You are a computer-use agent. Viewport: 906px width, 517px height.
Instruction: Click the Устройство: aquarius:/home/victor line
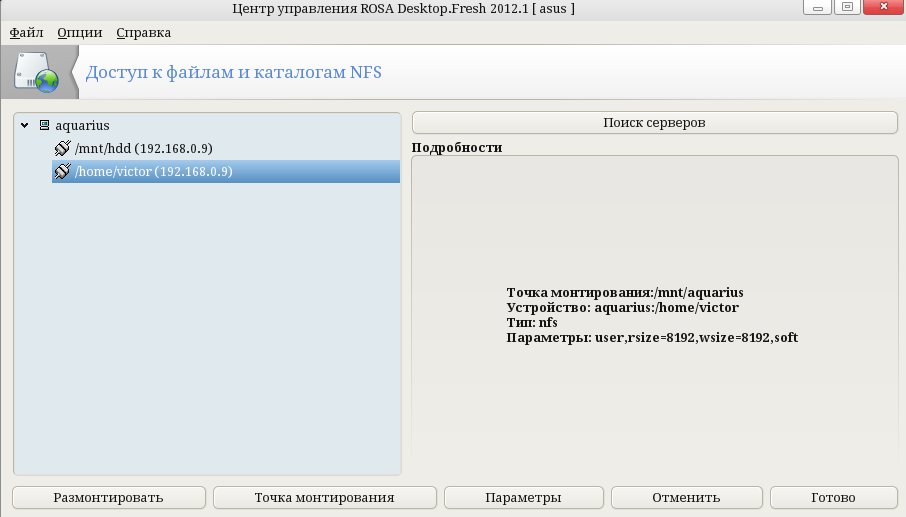(622, 307)
